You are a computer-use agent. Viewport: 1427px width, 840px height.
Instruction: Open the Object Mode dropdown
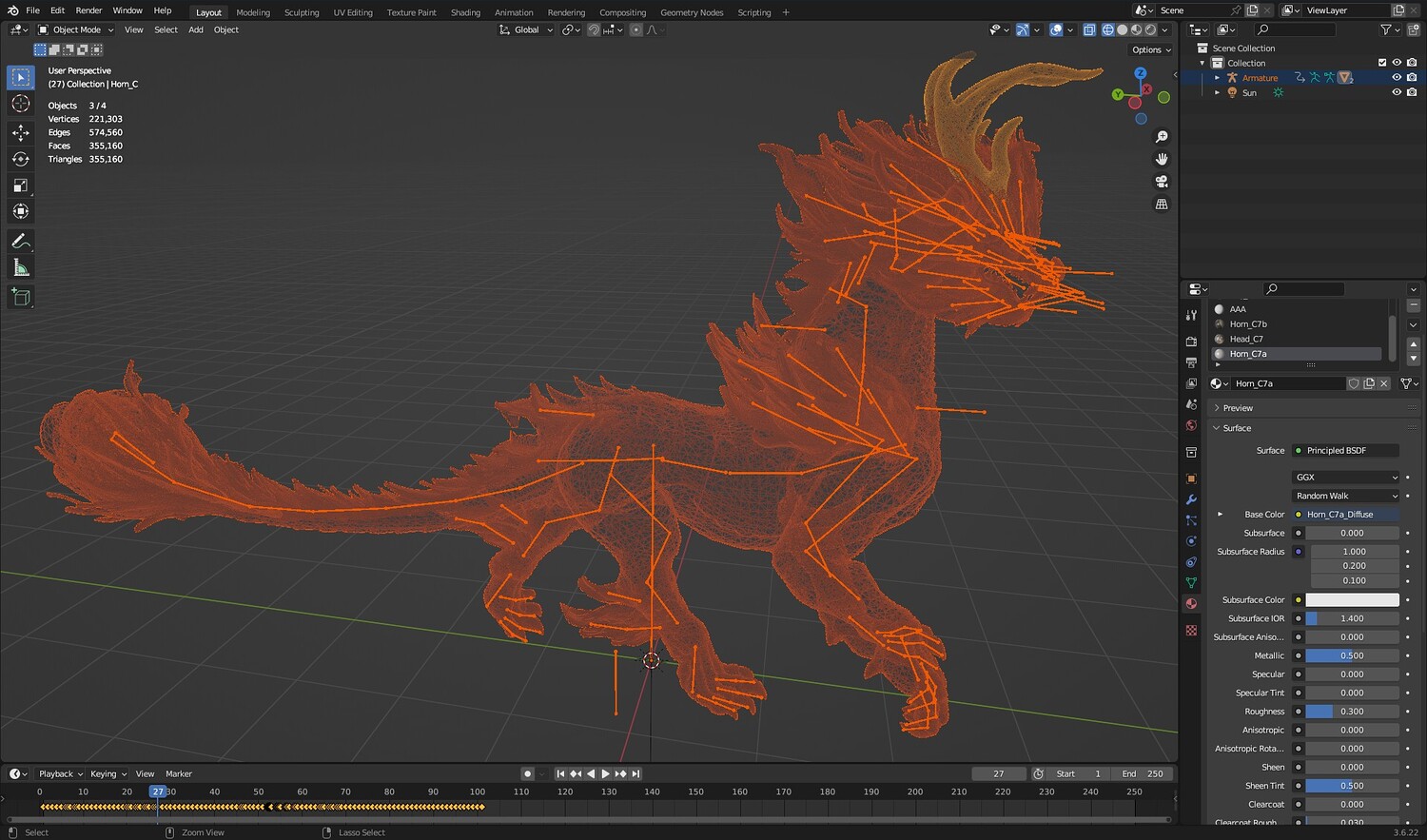[x=75, y=29]
